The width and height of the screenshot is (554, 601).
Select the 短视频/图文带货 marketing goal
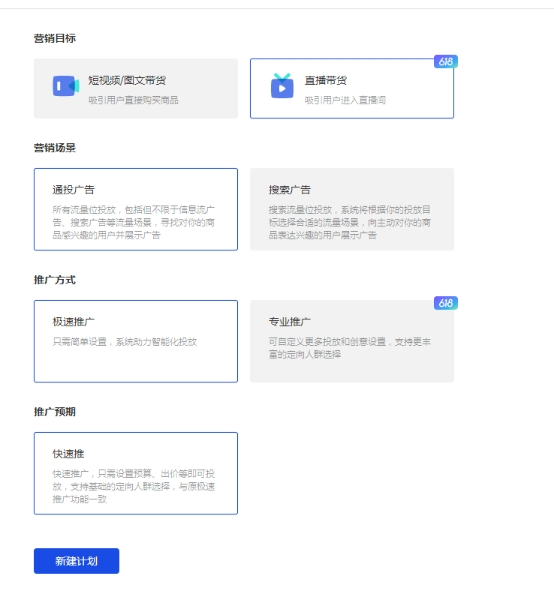pos(136,89)
